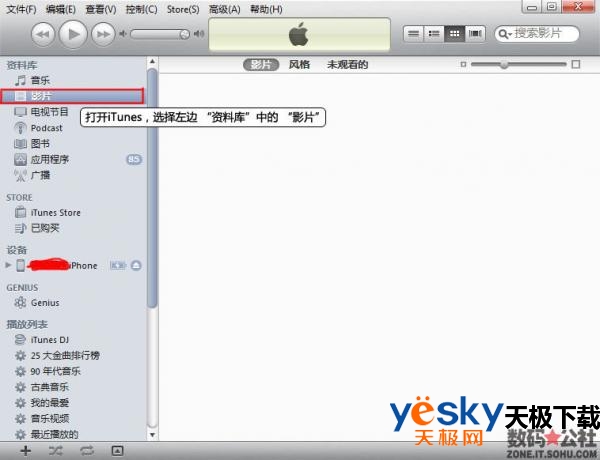Select 影片 in the library sidebar
The width and height of the screenshot is (600, 460).
(73, 96)
